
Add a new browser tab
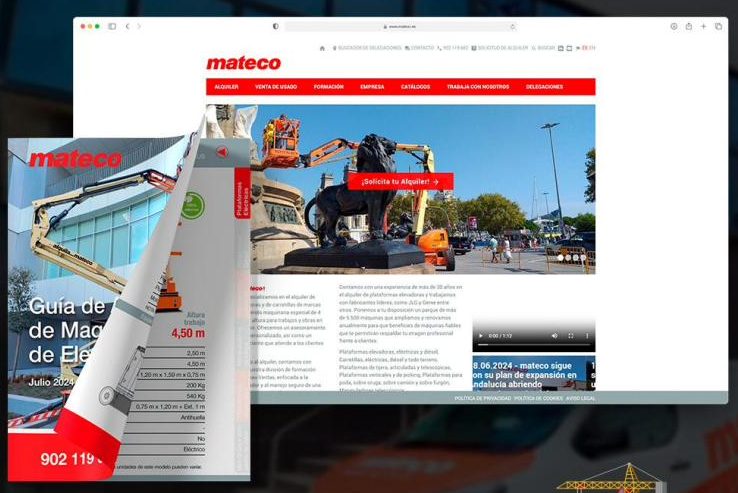(703, 26)
